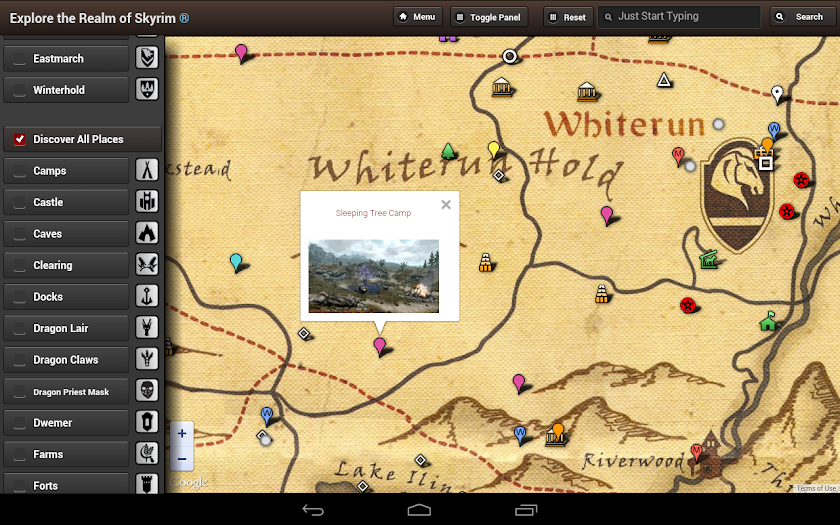The image size is (840, 525).
Task: Click the Reset button
Action: [568, 17]
